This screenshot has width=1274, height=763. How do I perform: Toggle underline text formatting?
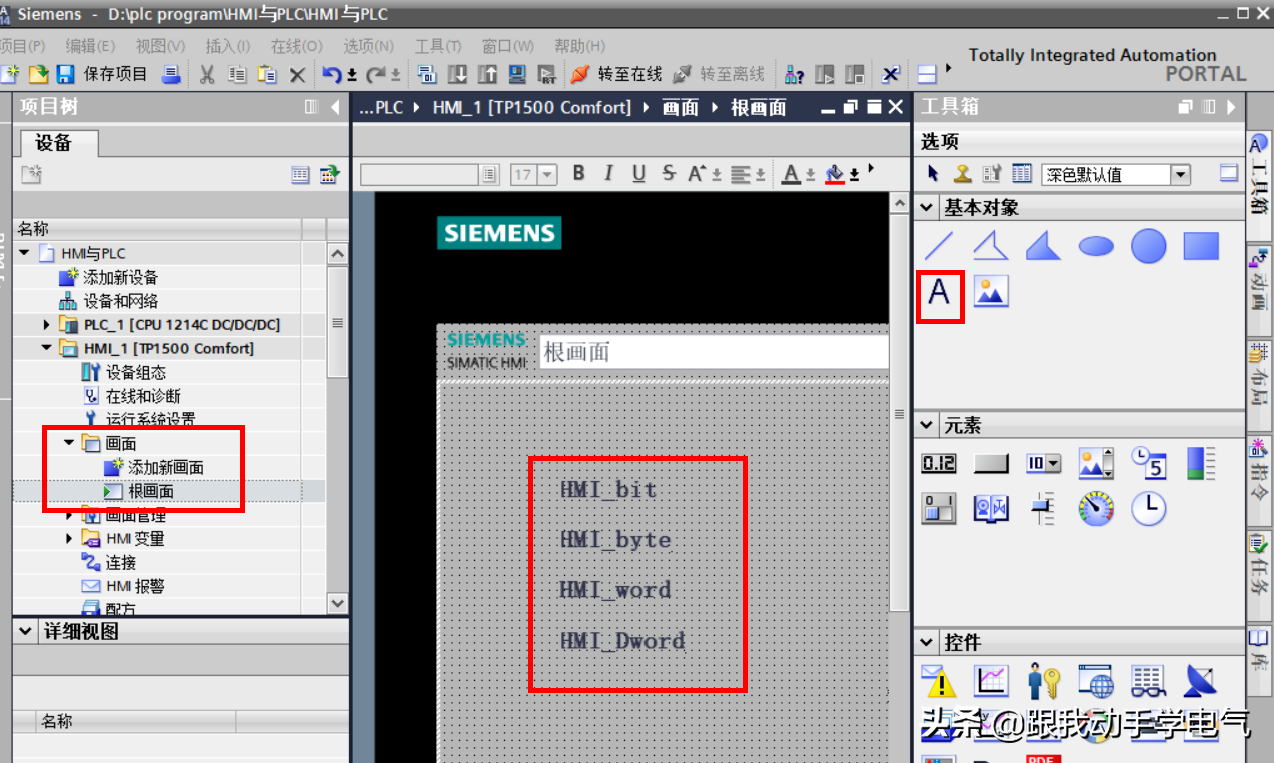[639, 174]
